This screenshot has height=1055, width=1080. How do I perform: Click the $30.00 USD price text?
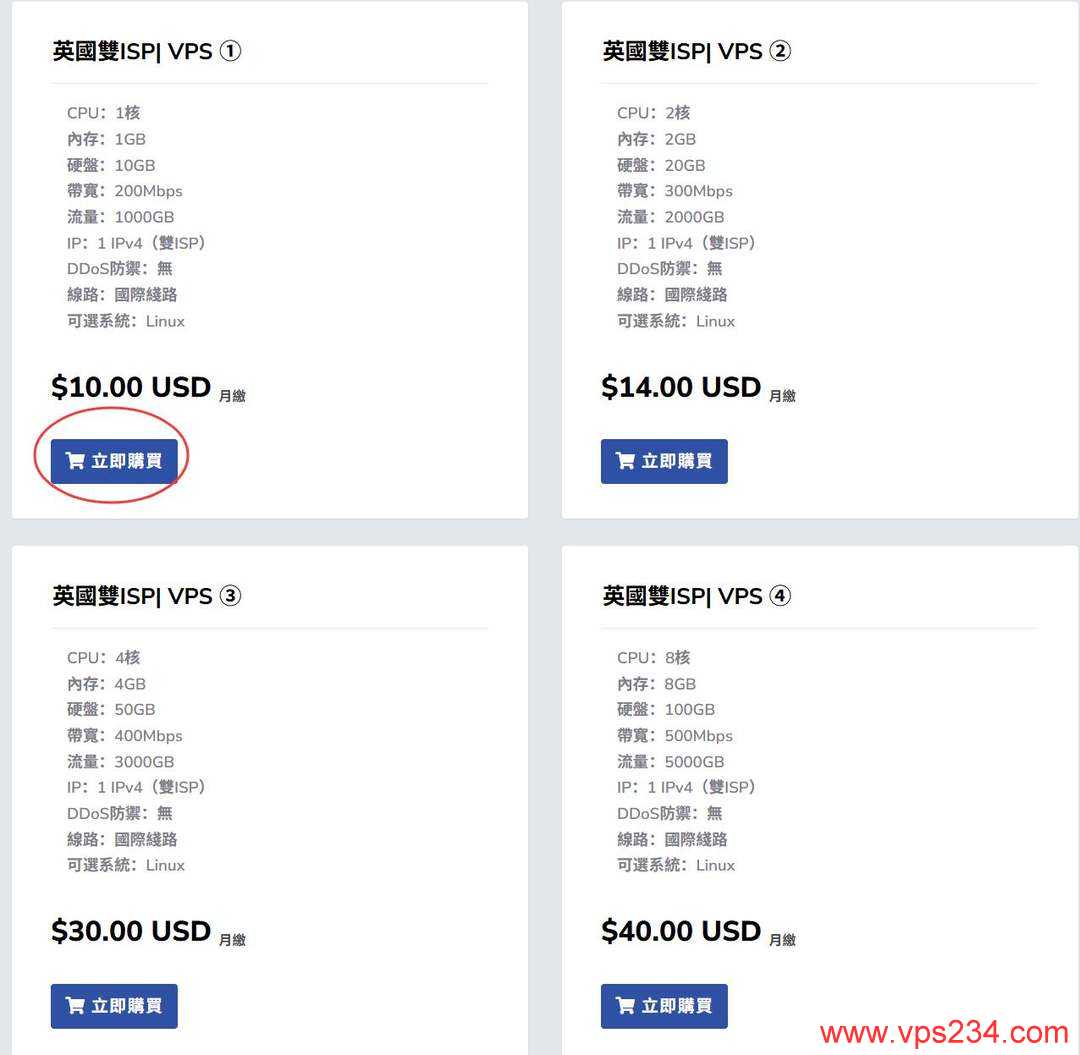130,931
